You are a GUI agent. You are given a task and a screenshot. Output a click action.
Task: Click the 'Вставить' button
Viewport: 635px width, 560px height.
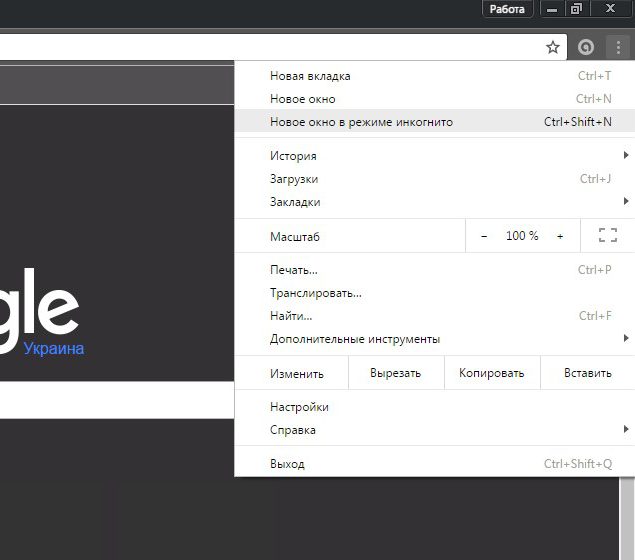coord(588,373)
